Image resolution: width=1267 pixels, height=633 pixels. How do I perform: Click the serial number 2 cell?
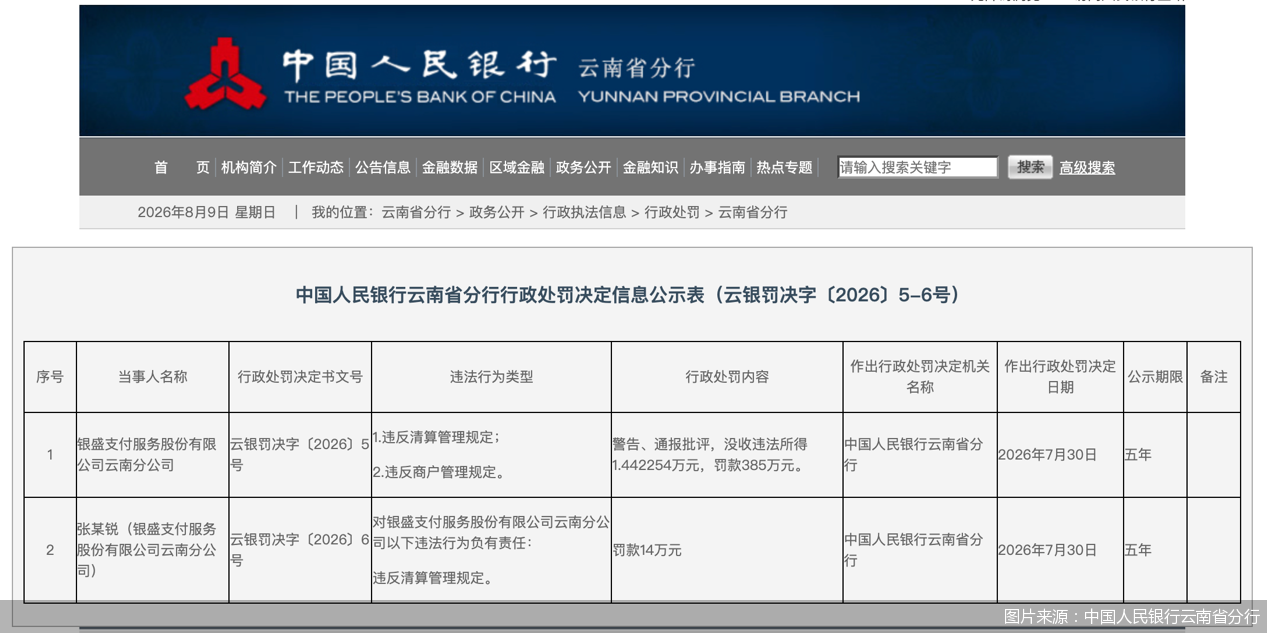(50, 550)
